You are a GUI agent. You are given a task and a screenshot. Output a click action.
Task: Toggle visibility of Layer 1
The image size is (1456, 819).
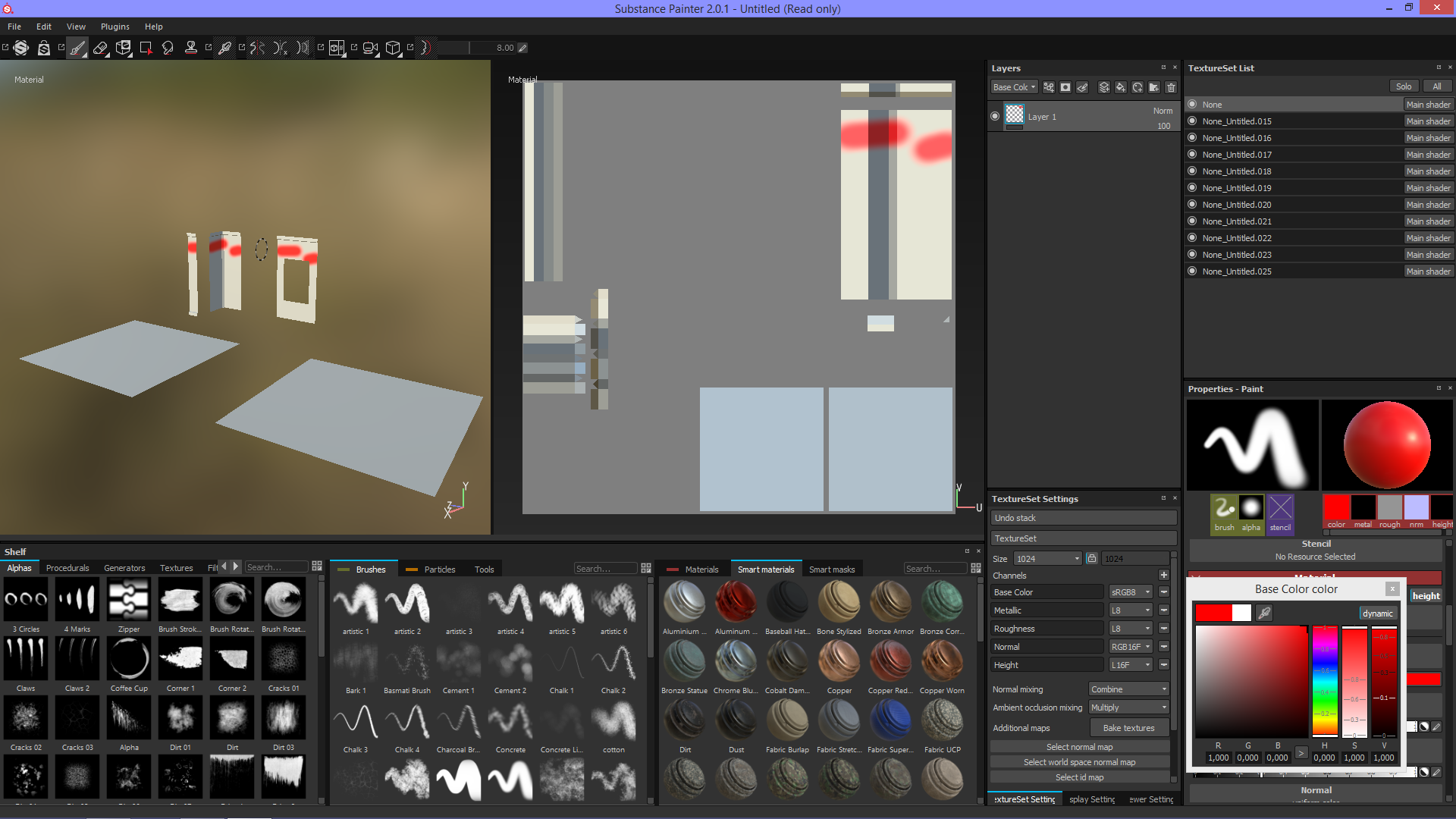point(995,116)
